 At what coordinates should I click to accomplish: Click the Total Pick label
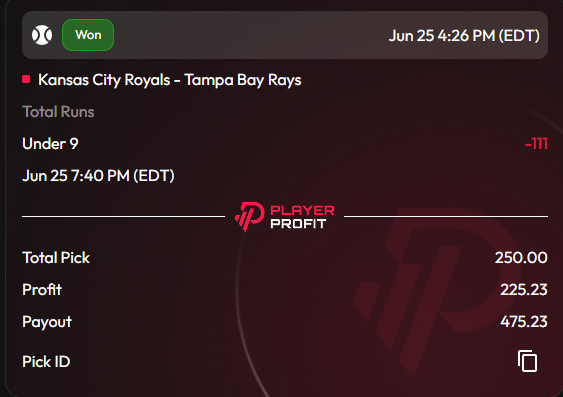56,258
